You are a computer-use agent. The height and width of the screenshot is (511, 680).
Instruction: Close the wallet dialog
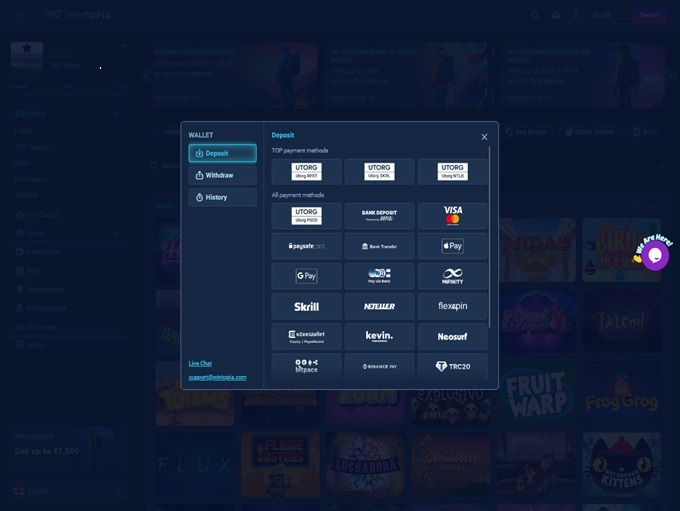coord(484,137)
